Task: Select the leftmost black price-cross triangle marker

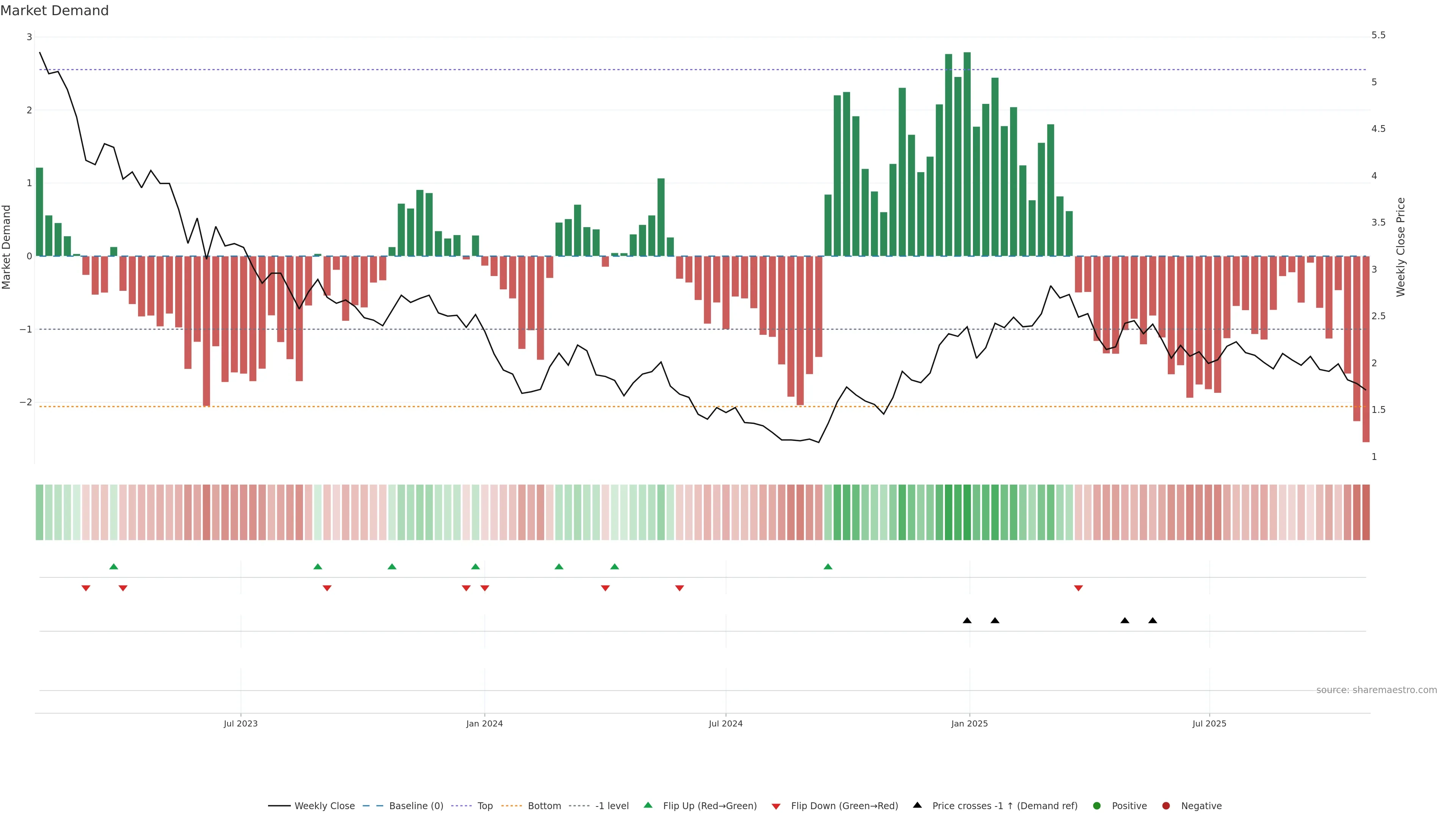Action: 967,621
